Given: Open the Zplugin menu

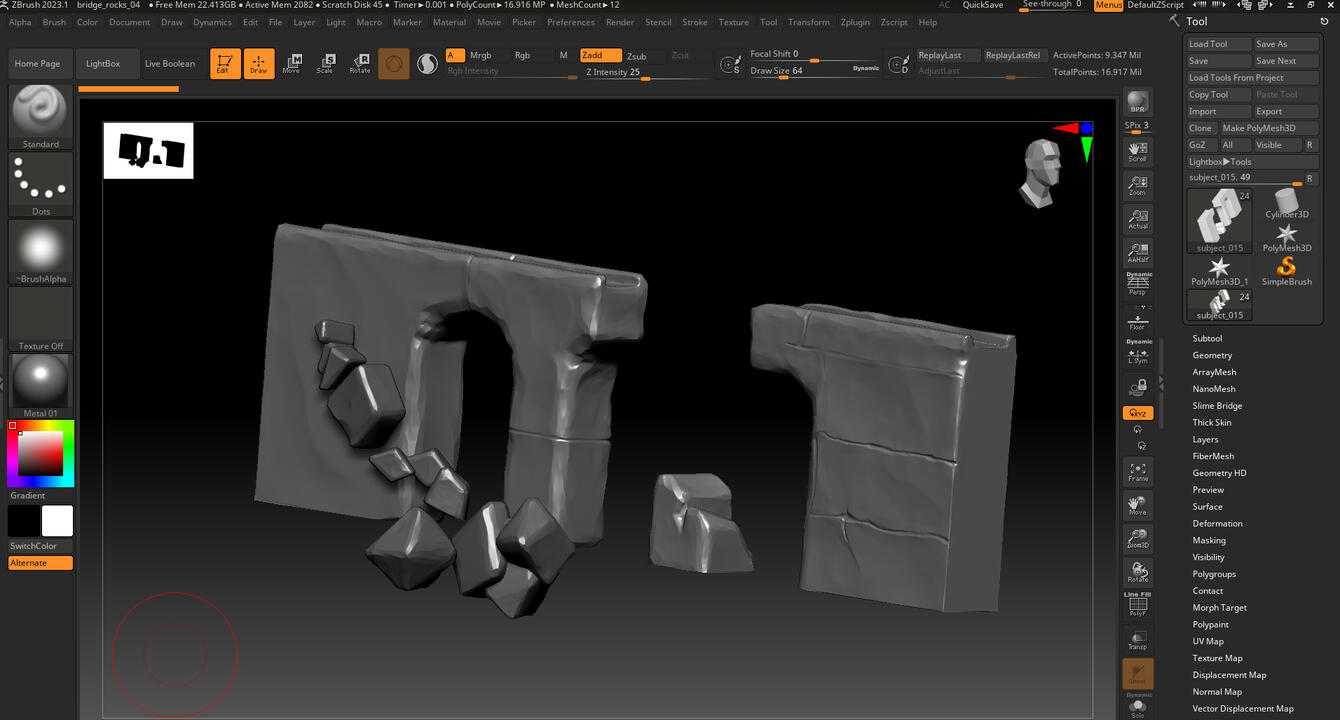Looking at the screenshot, I should [854, 22].
